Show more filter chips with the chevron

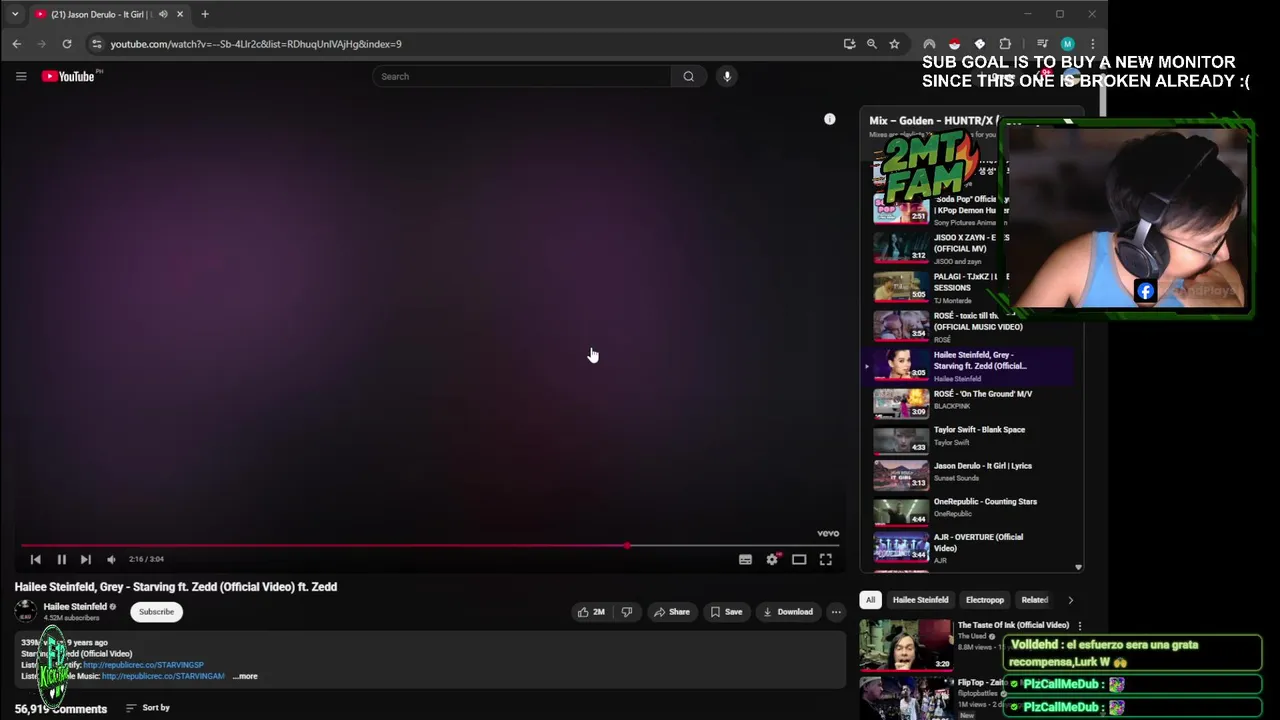pyautogui.click(x=1070, y=600)
